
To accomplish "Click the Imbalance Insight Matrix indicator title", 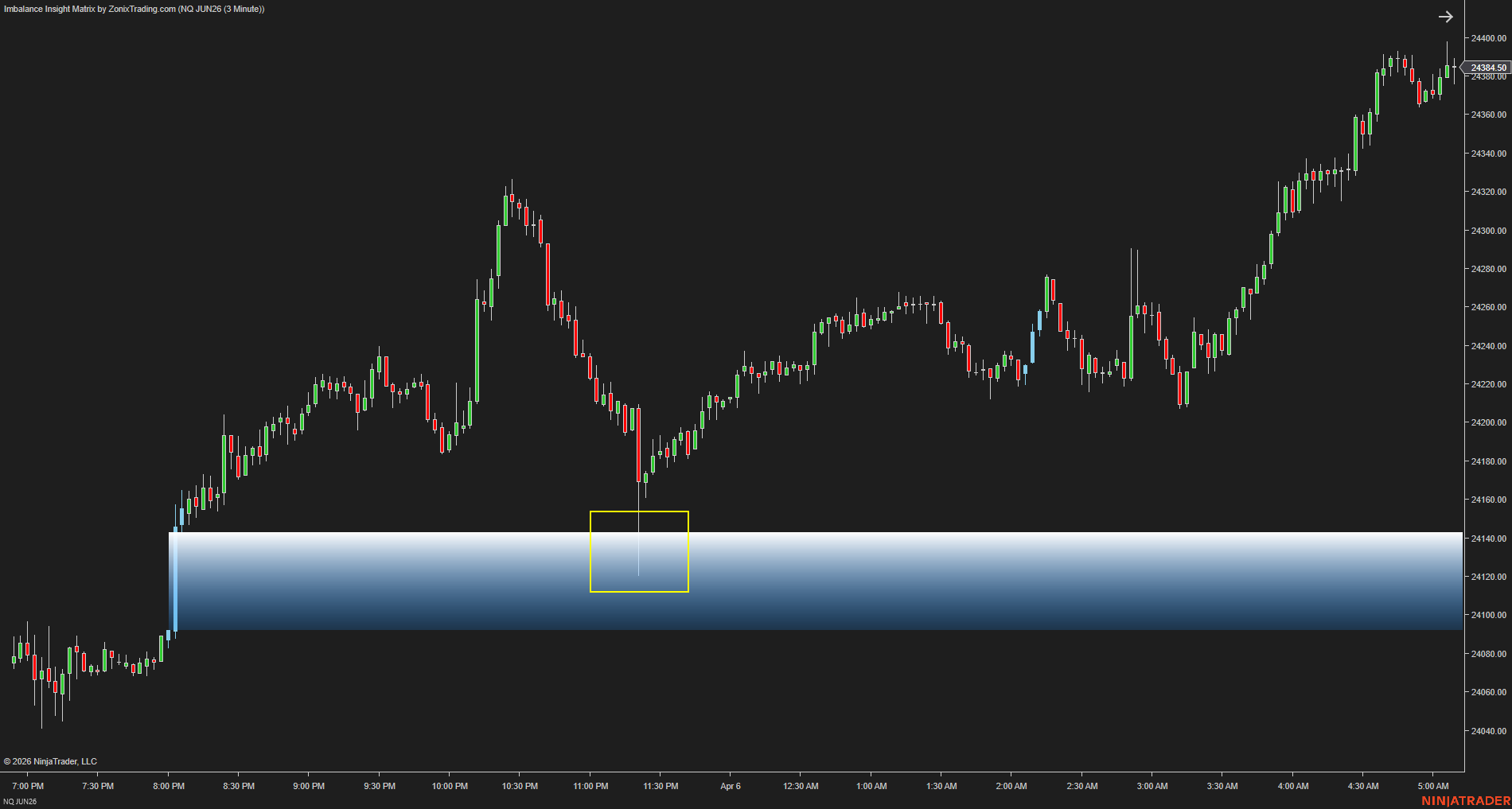I will coord(134,9).
